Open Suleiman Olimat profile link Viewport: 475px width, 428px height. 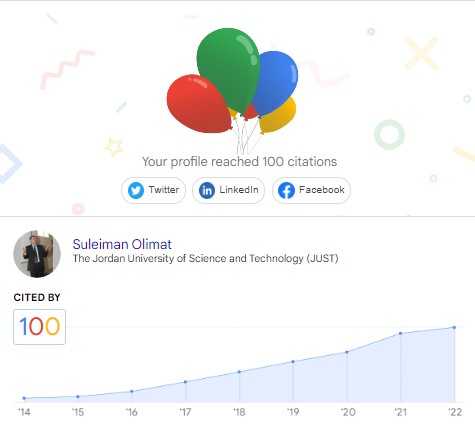122,244
